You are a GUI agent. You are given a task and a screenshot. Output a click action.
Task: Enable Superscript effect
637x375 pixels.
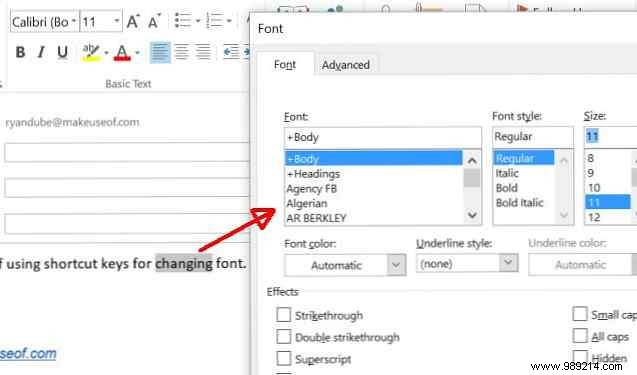[284, 359]
